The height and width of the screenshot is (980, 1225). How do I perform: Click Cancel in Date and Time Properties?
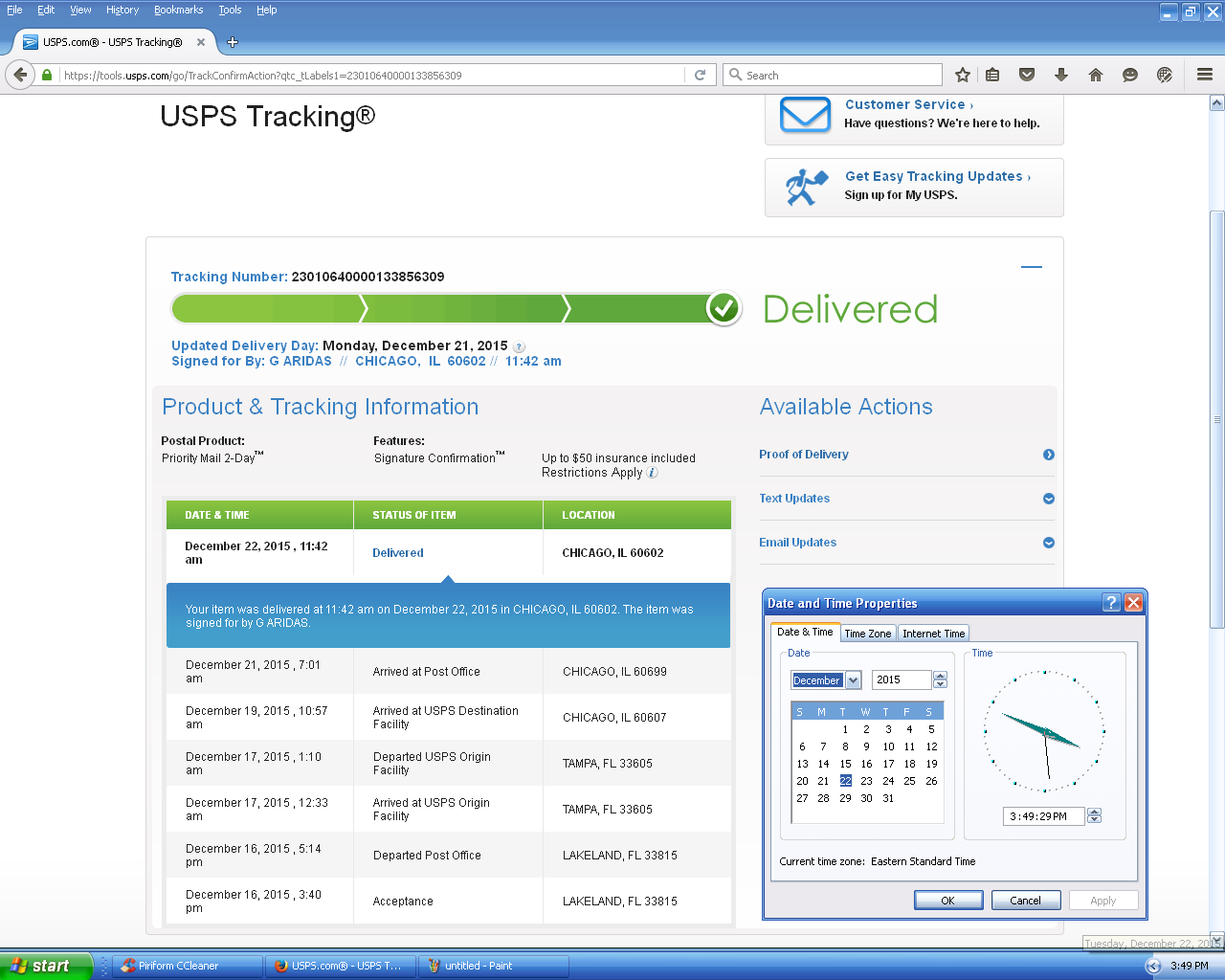coord(1025,901)
